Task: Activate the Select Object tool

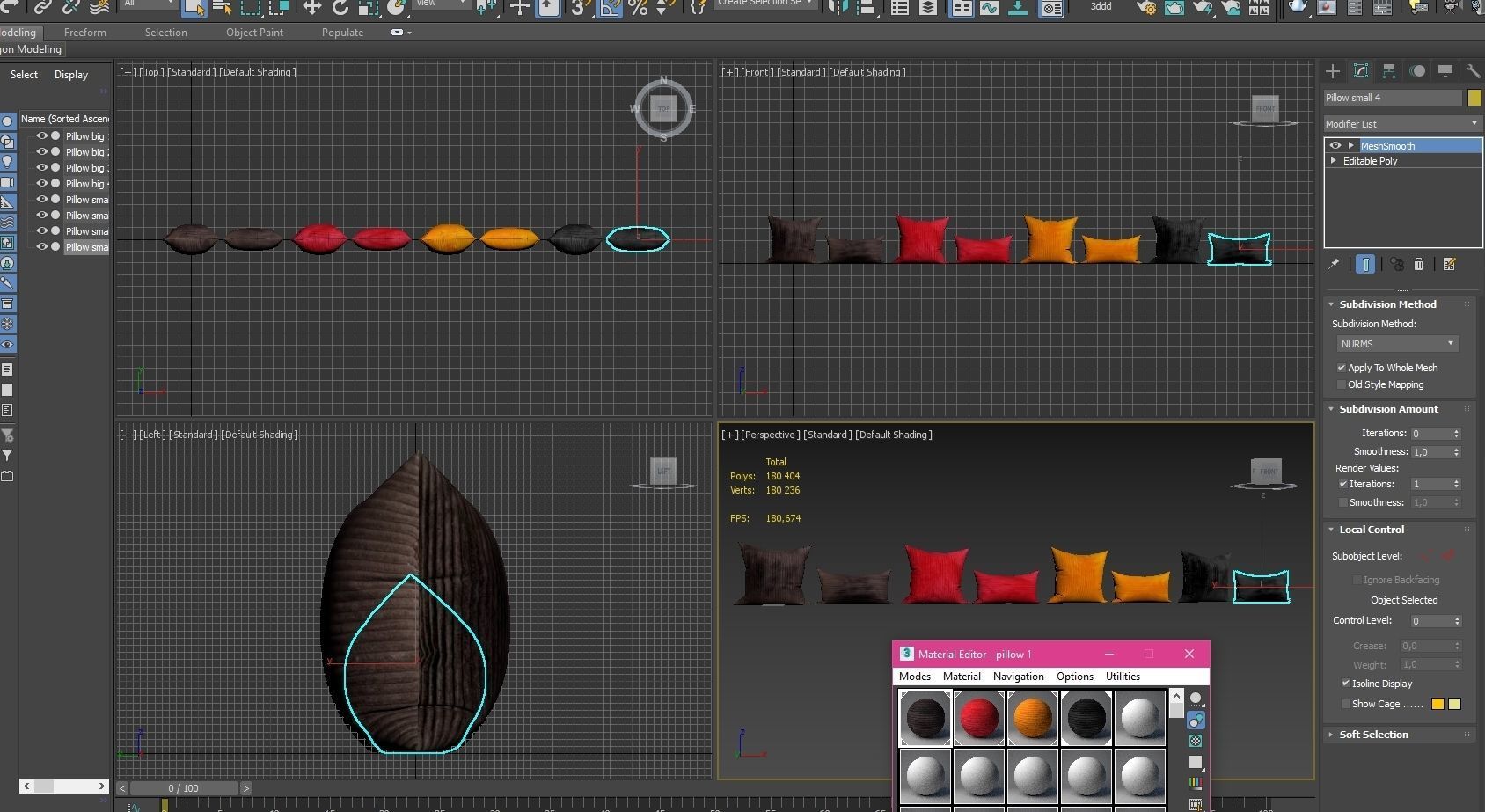Action: (x=194, y=7)
